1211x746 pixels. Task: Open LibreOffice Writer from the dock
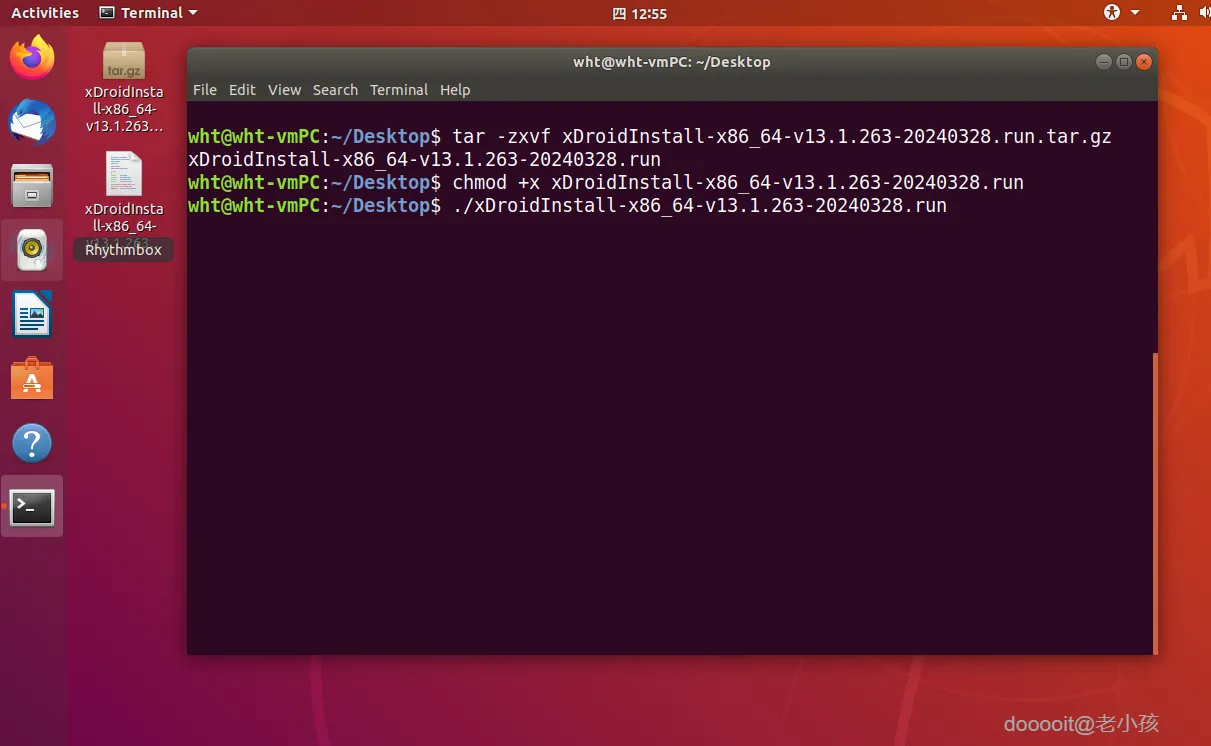point(32,315)
